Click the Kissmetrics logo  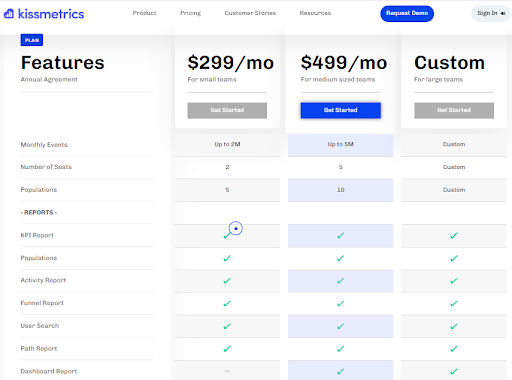[x=44, y=14]
